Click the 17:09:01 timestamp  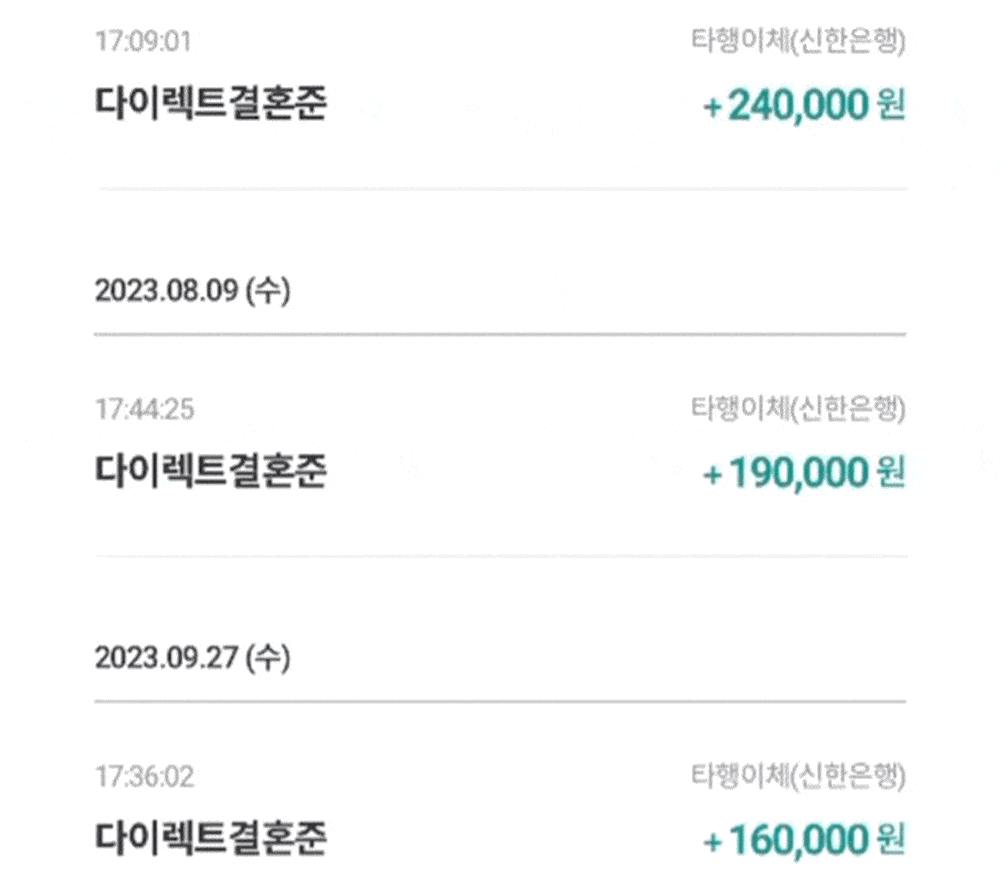142,42
